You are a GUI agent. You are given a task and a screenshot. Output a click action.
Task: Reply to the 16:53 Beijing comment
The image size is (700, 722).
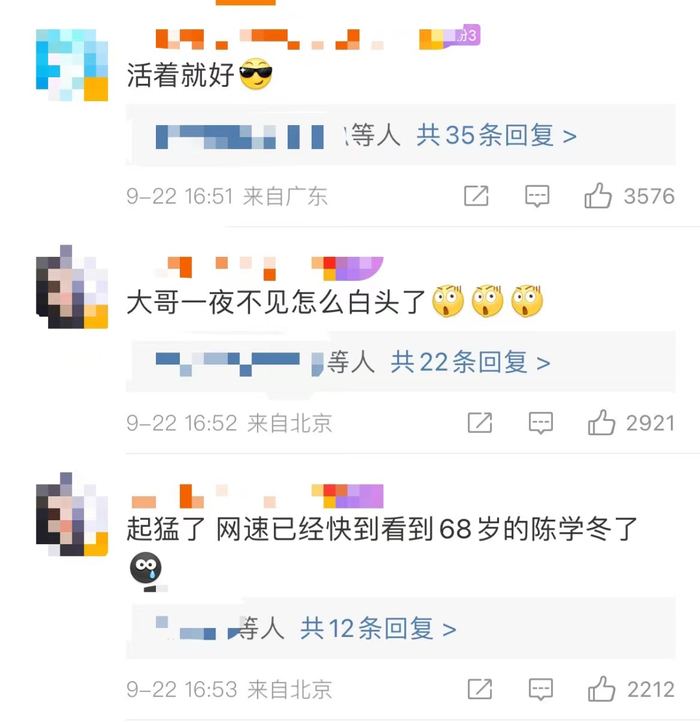click(x=540, y=689)
